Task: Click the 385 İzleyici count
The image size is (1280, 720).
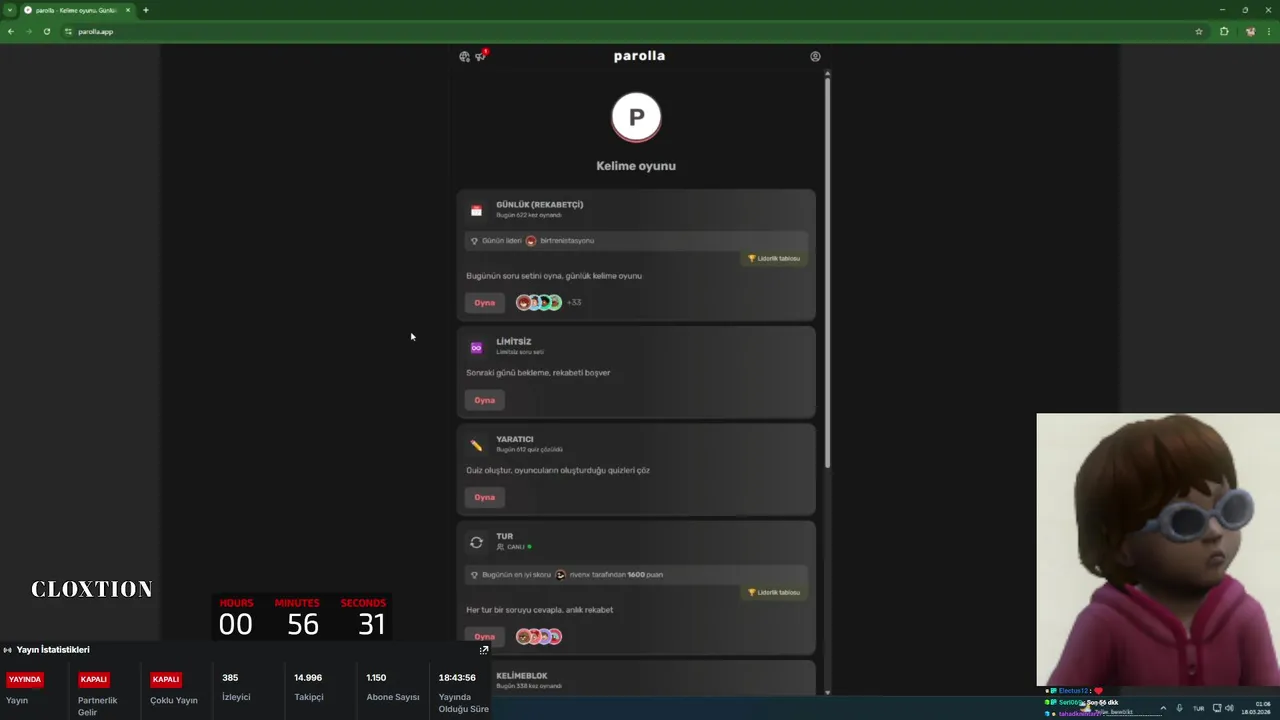Action: pos(230,678)
